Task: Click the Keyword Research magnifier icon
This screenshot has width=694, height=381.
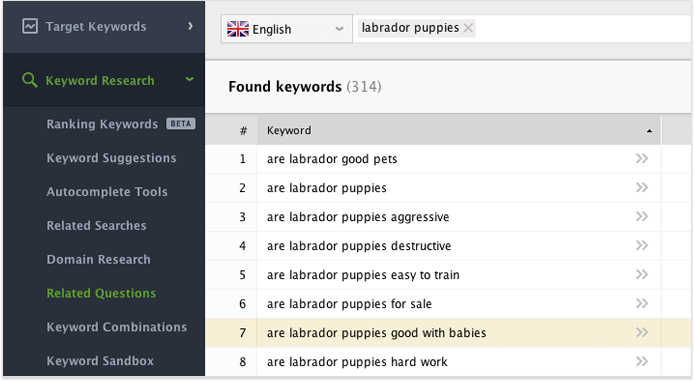Action: point(30,80)
